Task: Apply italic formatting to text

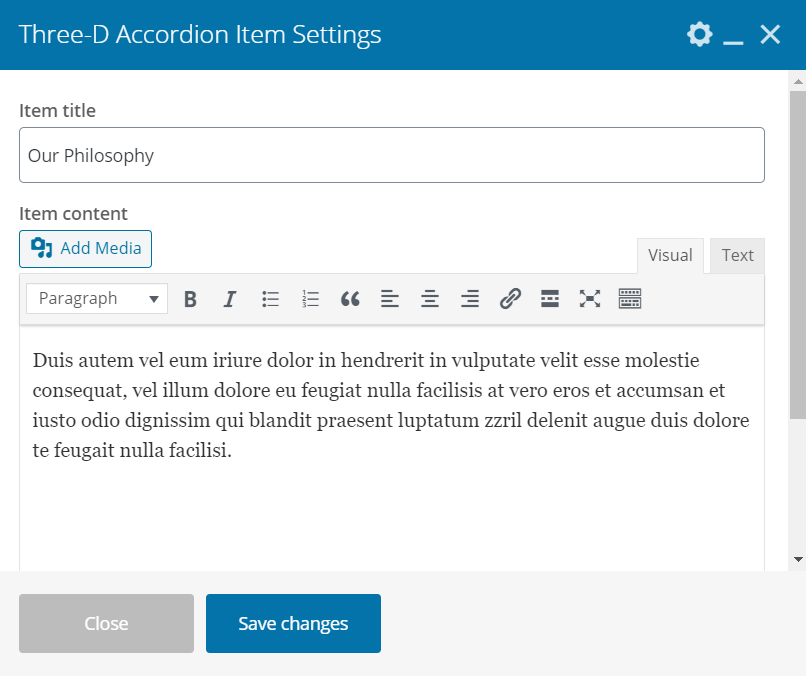Action: [230, 298]
